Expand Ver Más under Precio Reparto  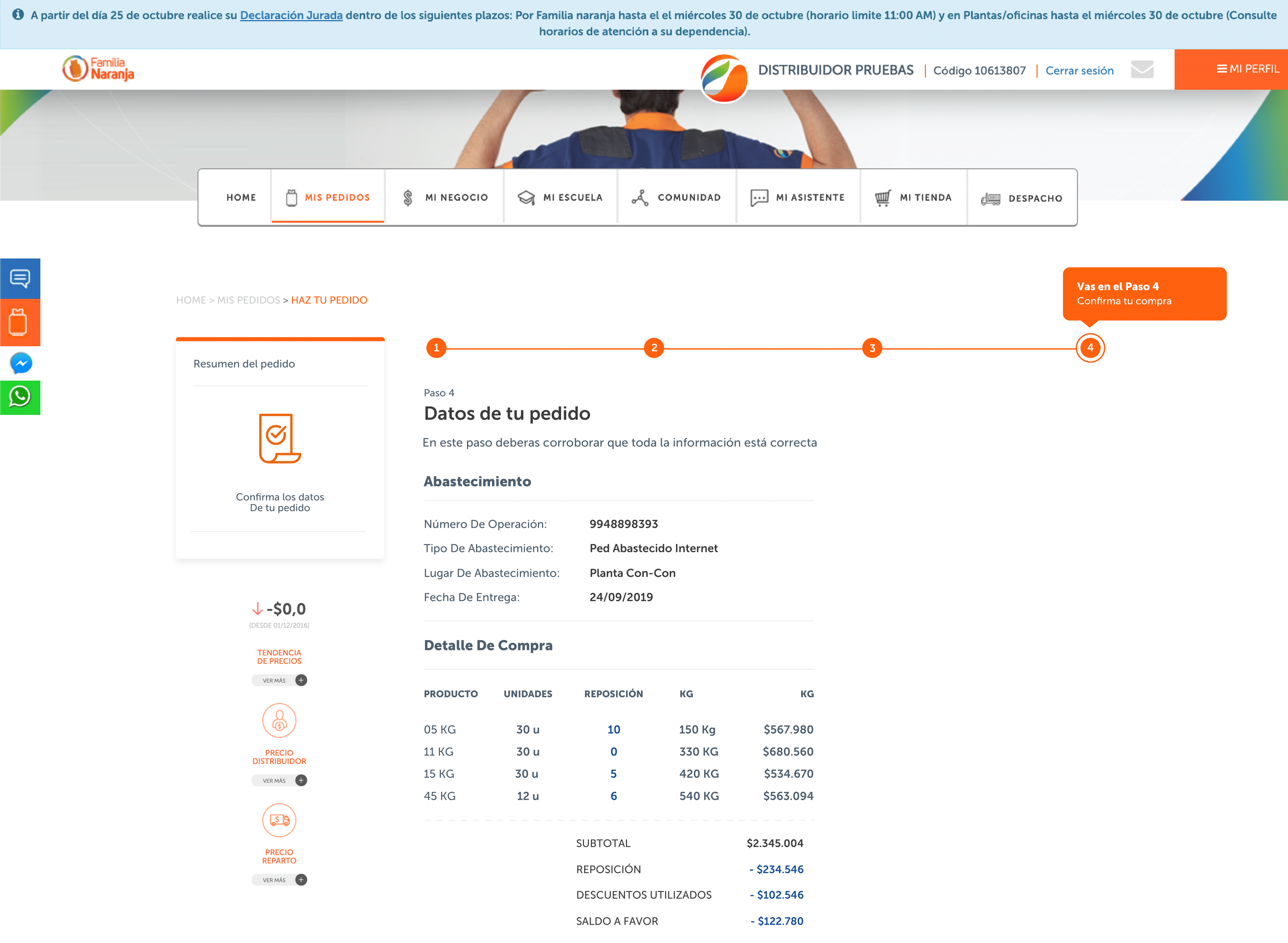(279, 880)
